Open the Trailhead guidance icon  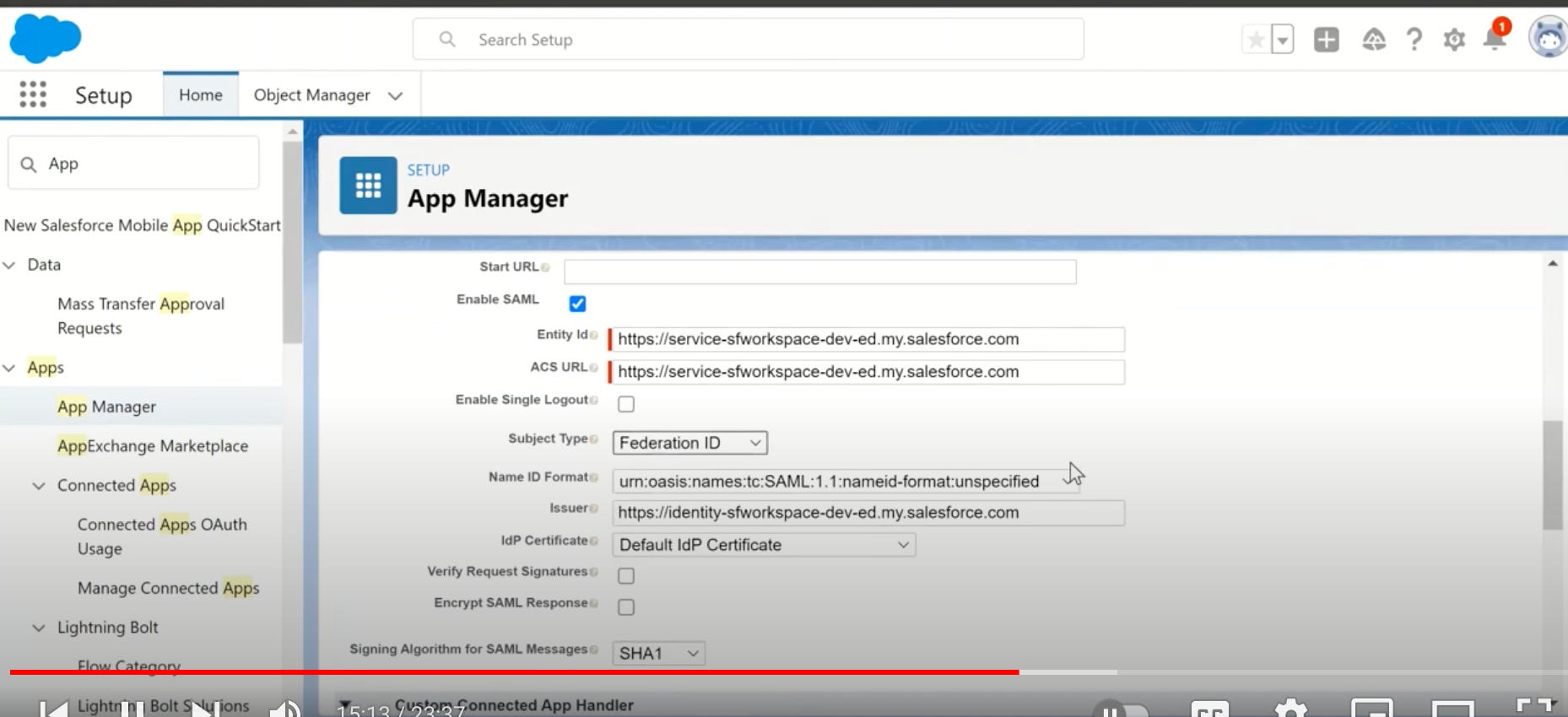pos(1374,40)
